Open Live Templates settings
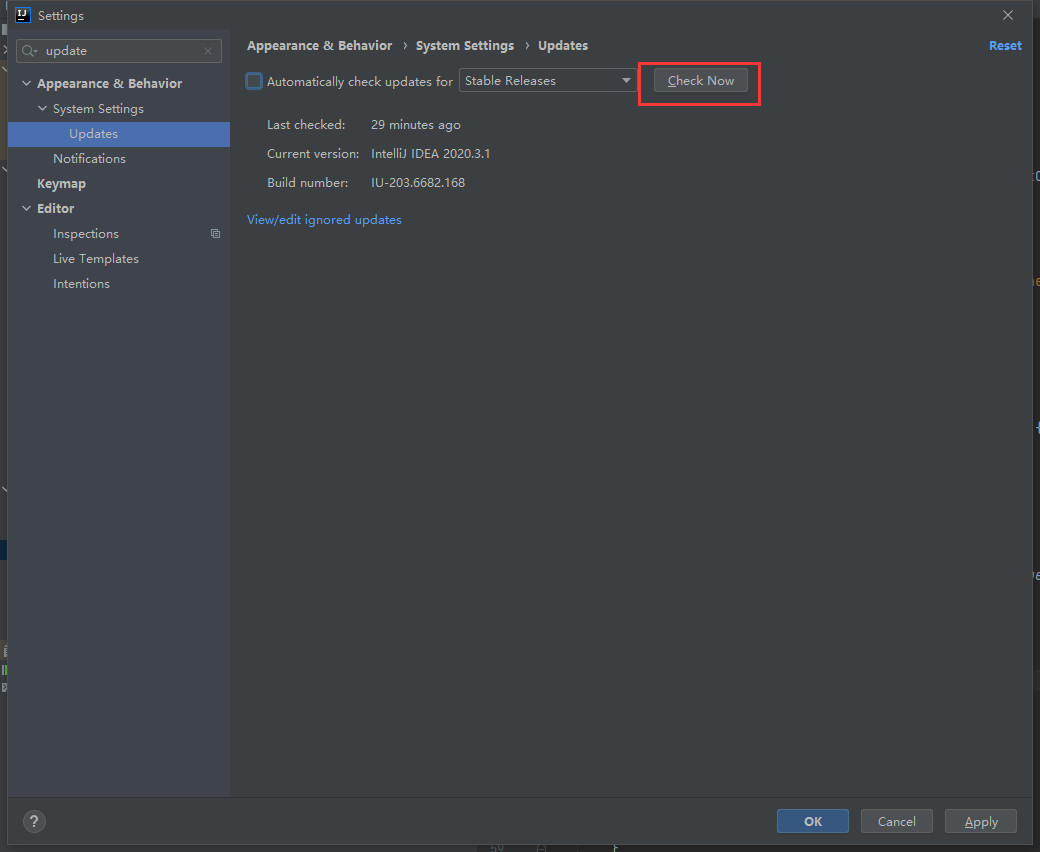This screenshot has height=852, width=1040. point(96,259)
